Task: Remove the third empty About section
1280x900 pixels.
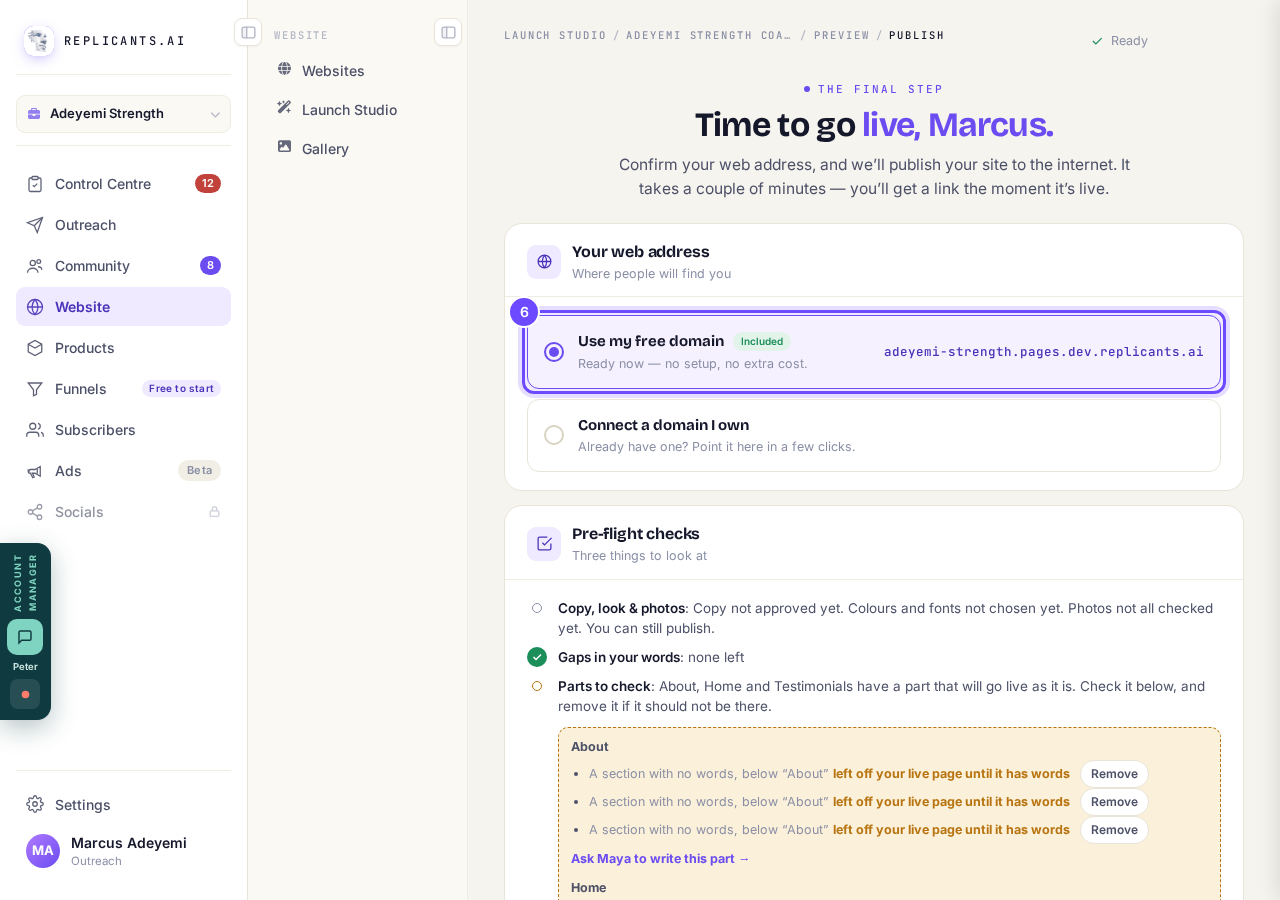Action: (x=1114, y=830)
